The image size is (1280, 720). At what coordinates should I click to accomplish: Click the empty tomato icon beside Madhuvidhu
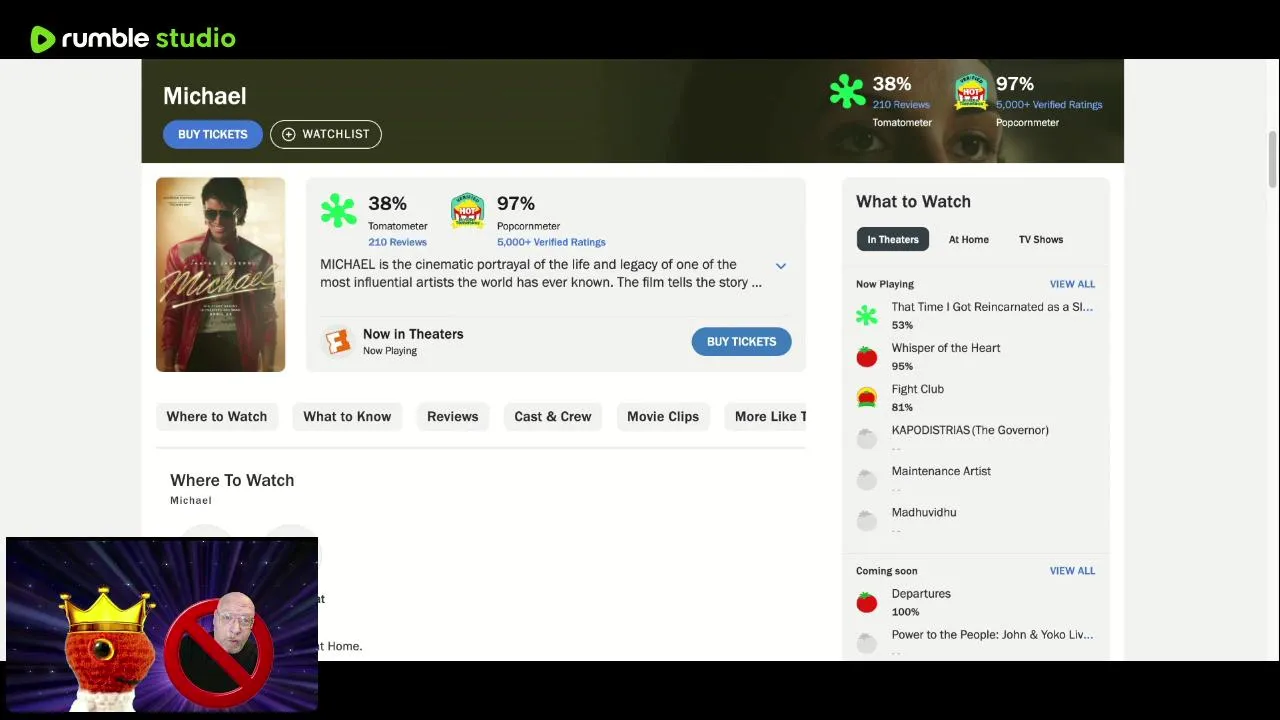tap(866, 521)
